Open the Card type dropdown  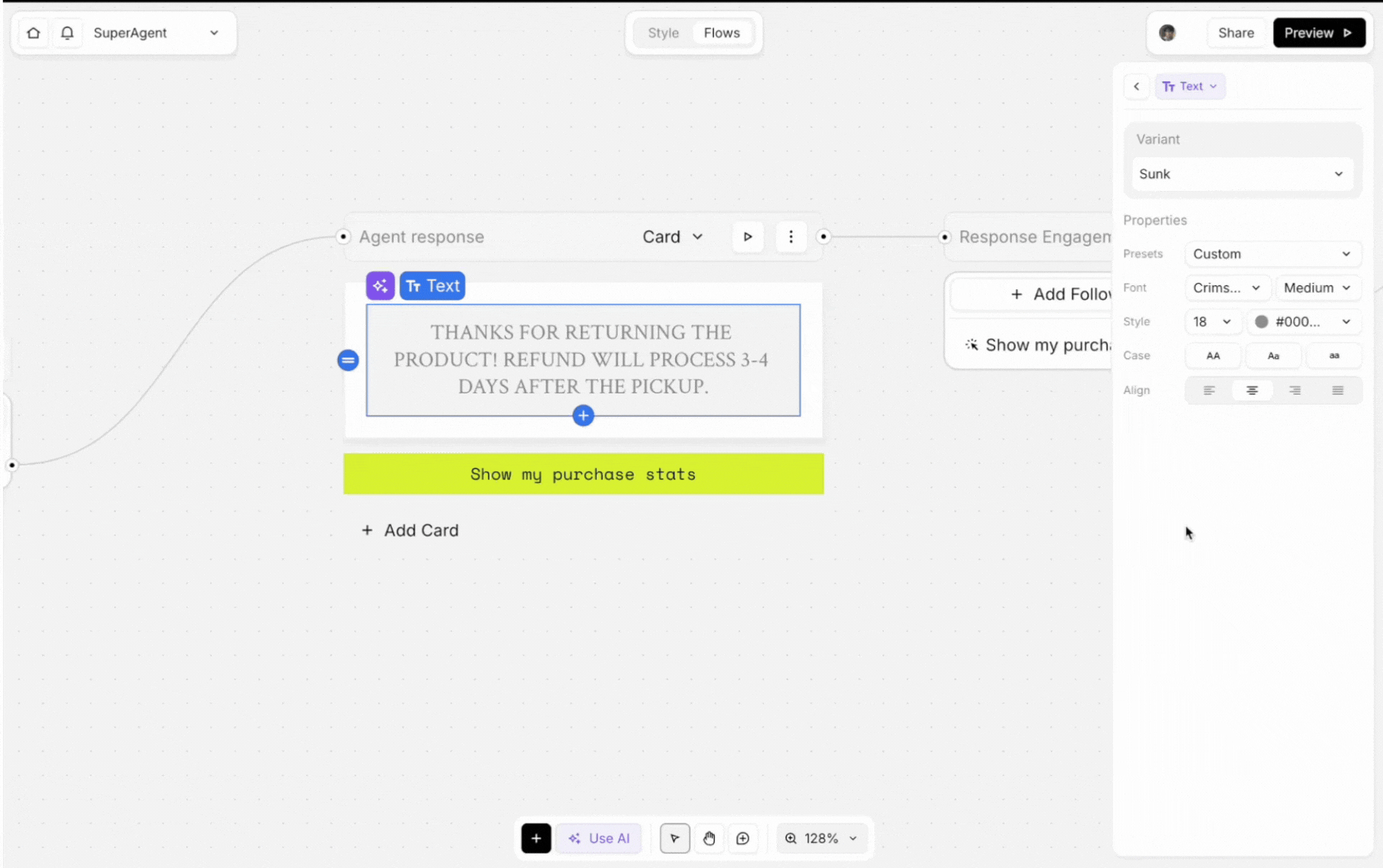[x=673, y=237]
